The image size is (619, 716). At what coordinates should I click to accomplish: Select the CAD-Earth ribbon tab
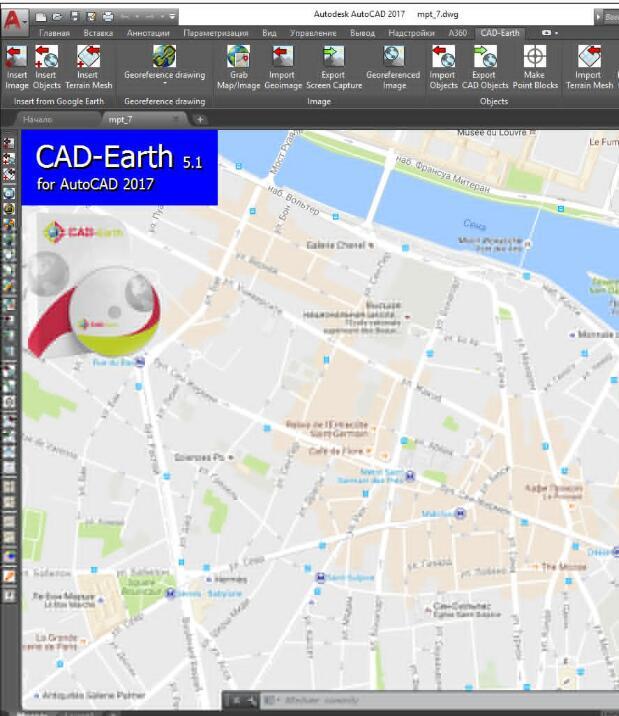(500, 33)
